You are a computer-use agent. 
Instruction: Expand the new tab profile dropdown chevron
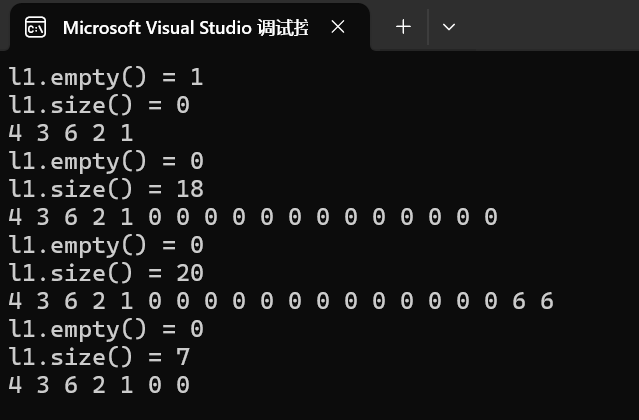(x=449, y=27)
